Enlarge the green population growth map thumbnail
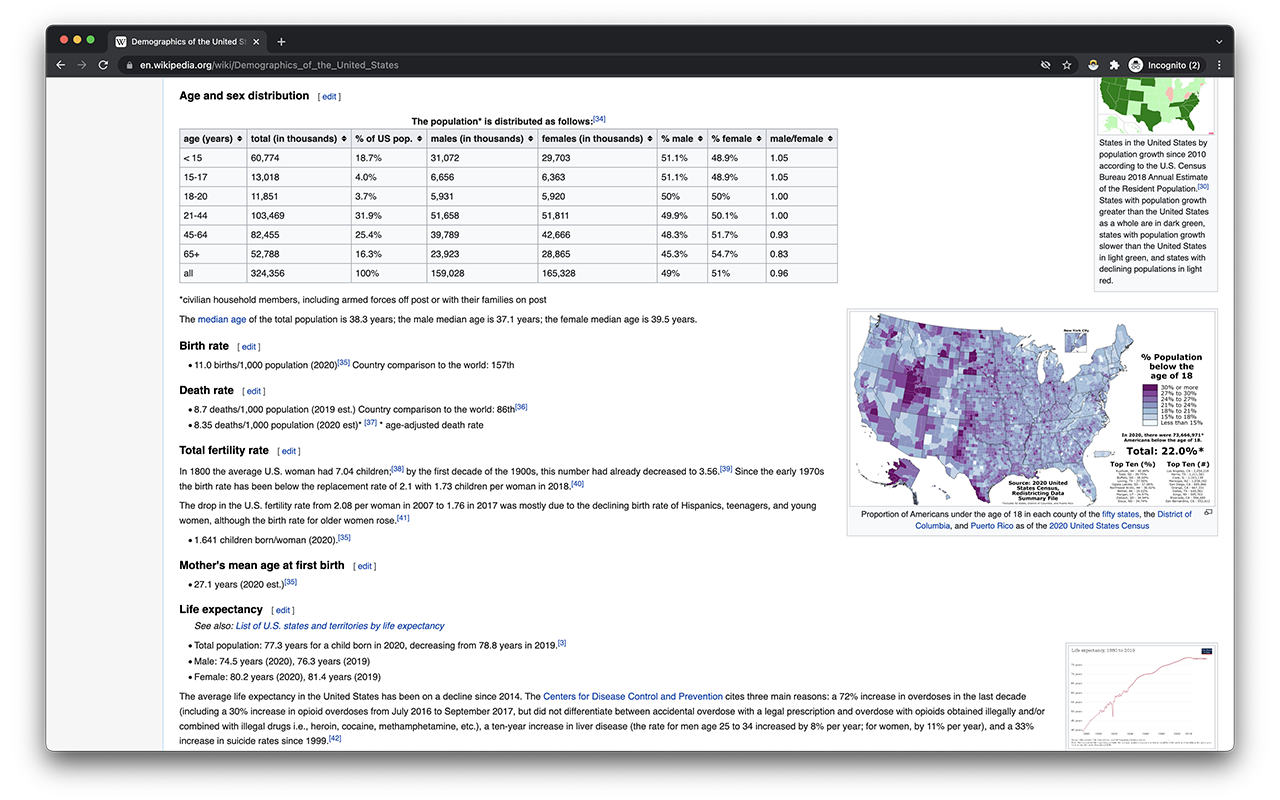 (x=1156, y=108)
